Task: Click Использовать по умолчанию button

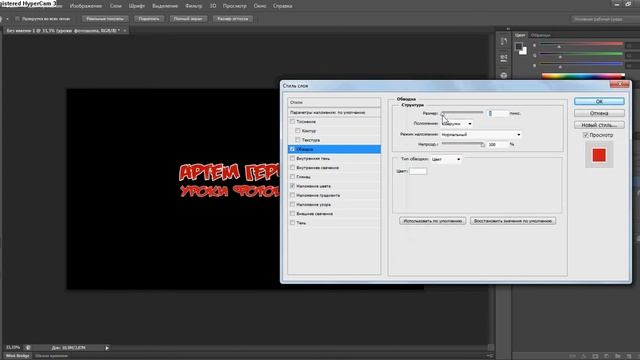Action: 433,221
